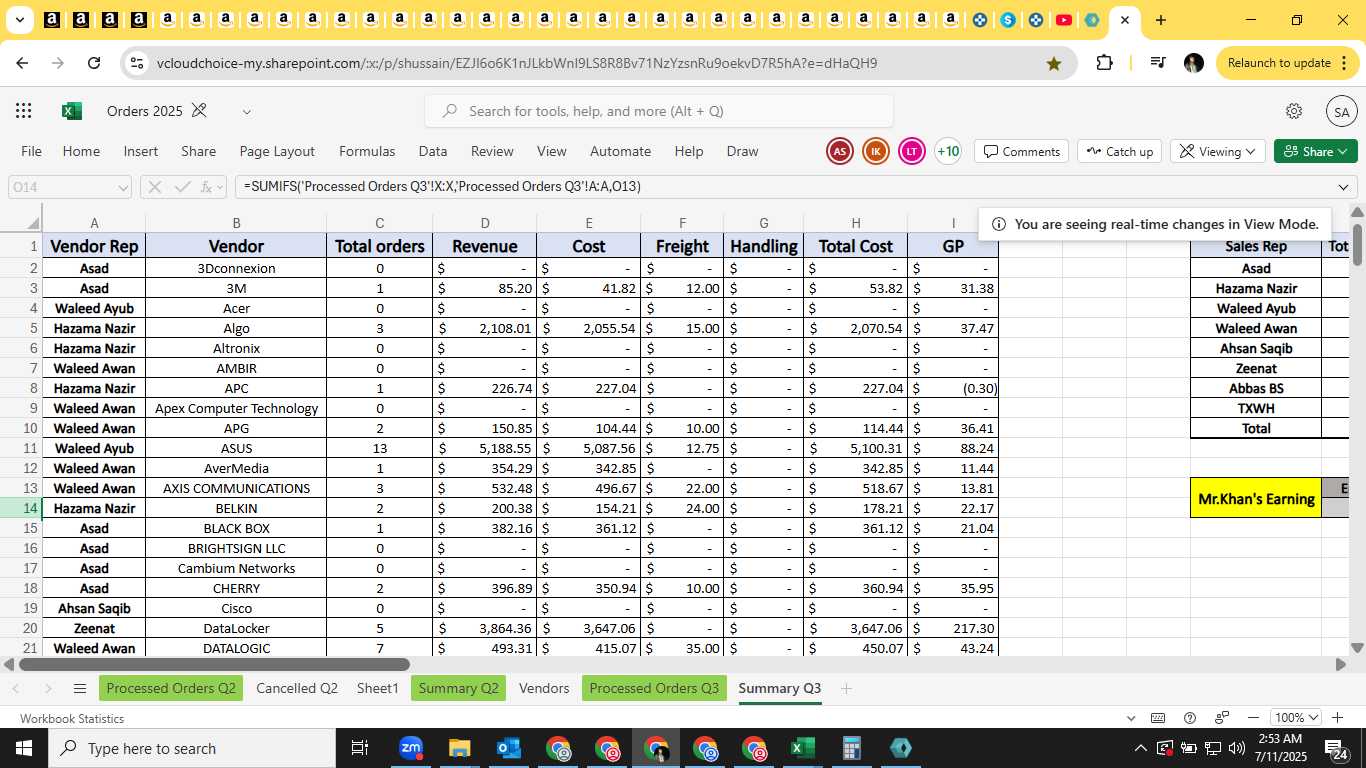Click the LT collaborator avatar
Screen dimensions: 1366x768
[911, 151]
